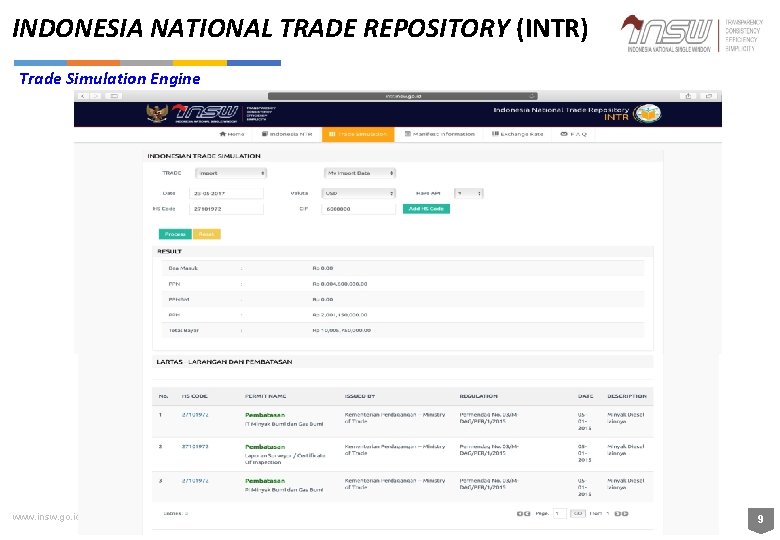Open the Exchange Rate menu item

[x=518, y=134]
